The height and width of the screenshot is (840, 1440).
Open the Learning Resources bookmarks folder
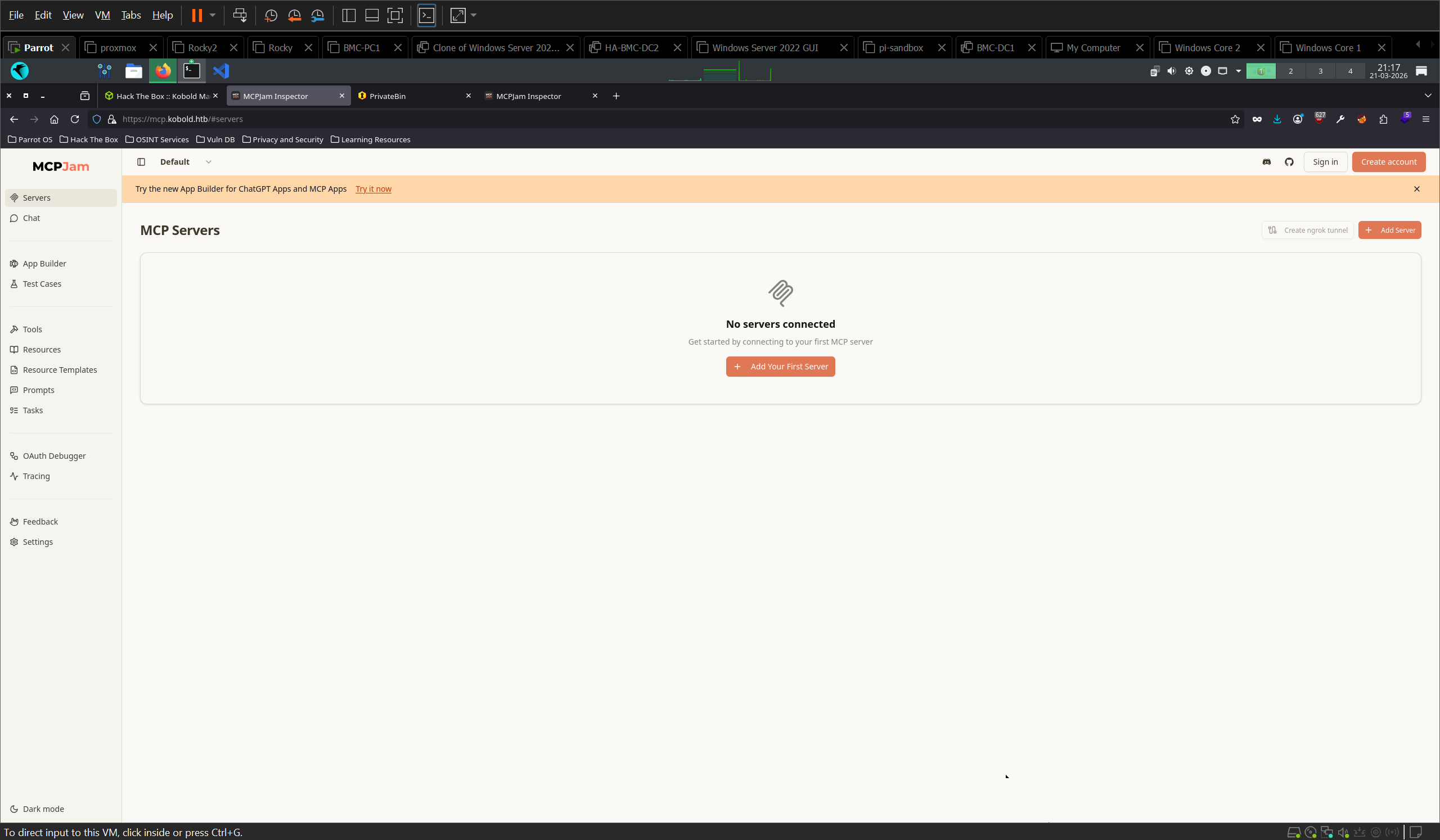pyautogui.click(x=370, y=139)
